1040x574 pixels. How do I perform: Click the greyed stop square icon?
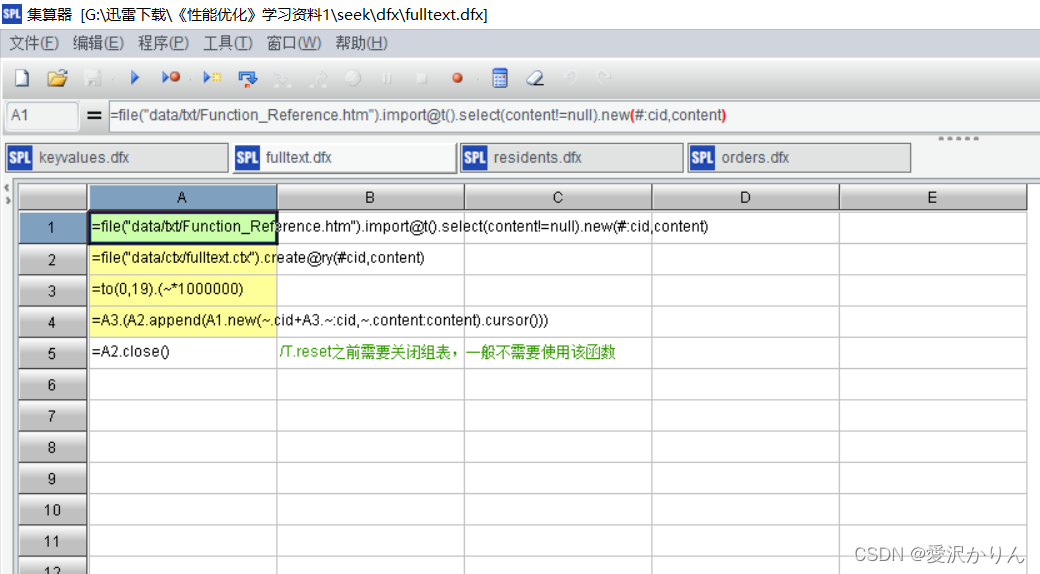point(421,78)
